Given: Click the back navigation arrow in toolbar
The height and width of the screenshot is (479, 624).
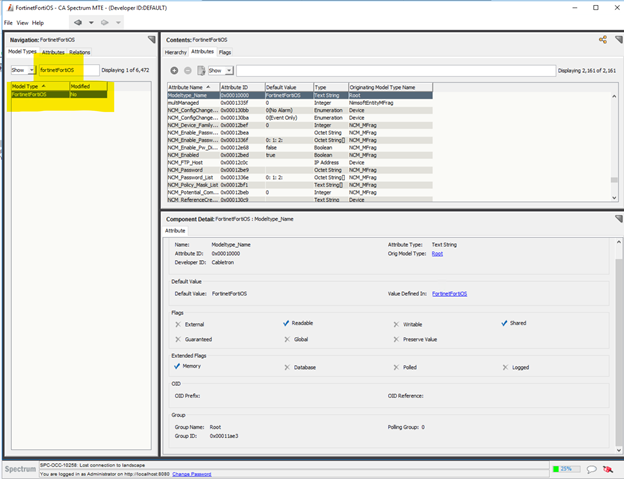Looking at the screenshot, I should coord(78,21).
